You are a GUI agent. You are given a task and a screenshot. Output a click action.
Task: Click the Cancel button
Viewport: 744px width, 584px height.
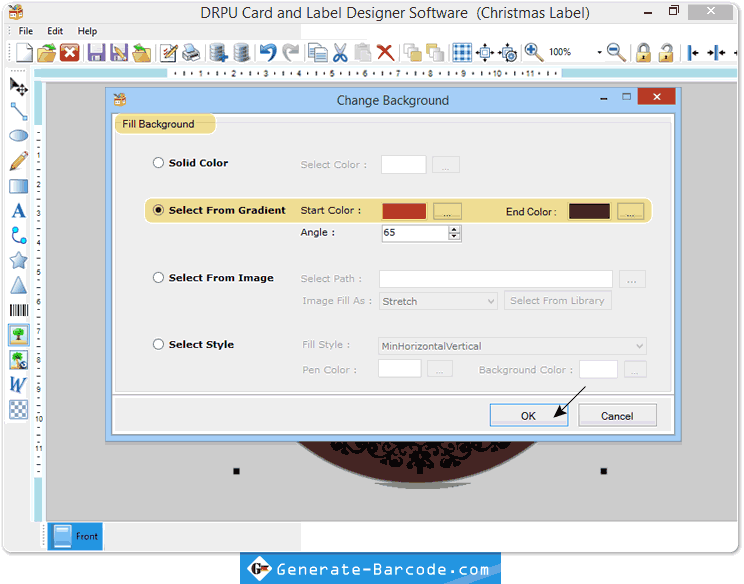click(x=617, y=416)
